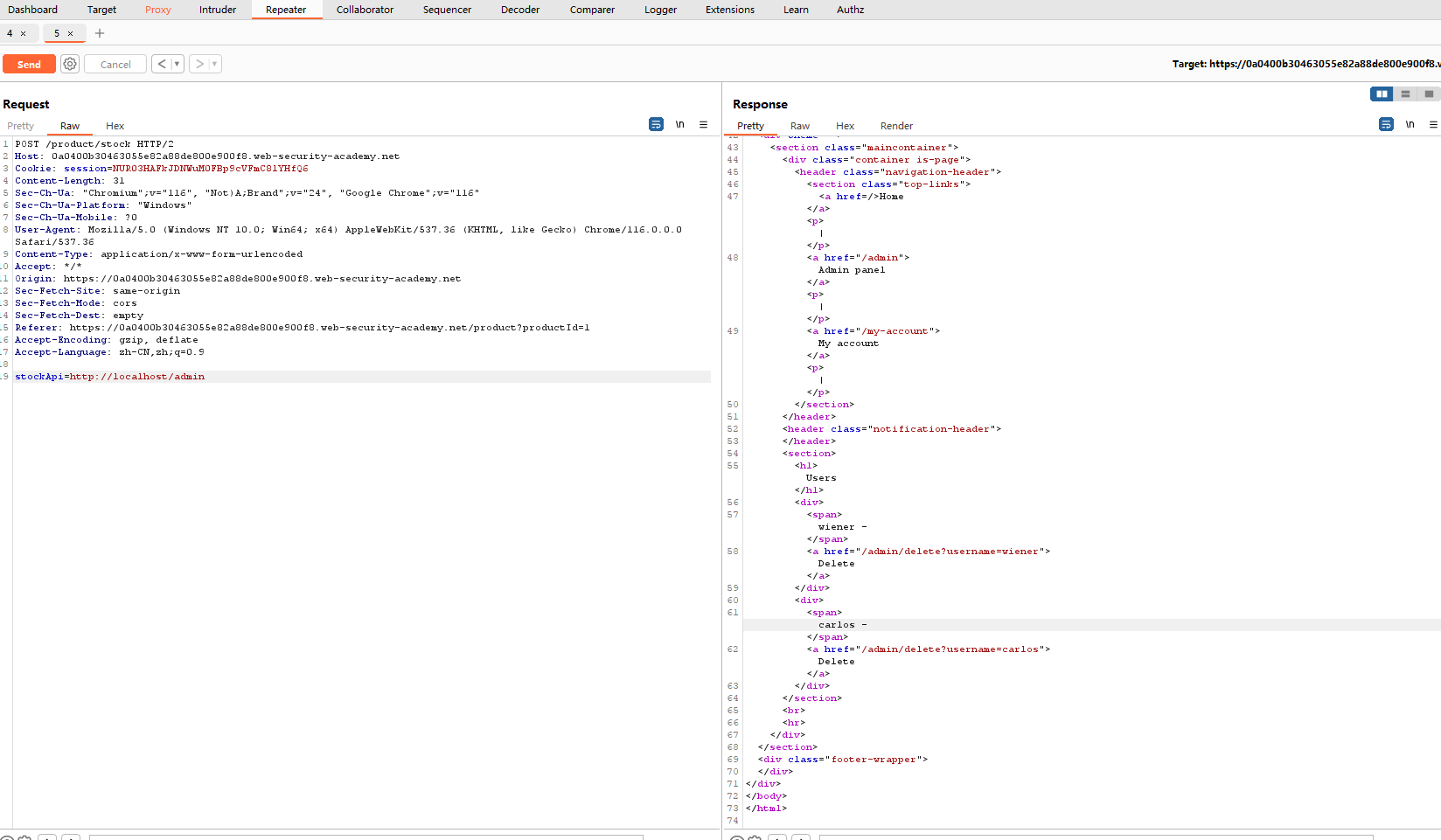Select Repeater sub-tab 4

[x=10, y=33]
